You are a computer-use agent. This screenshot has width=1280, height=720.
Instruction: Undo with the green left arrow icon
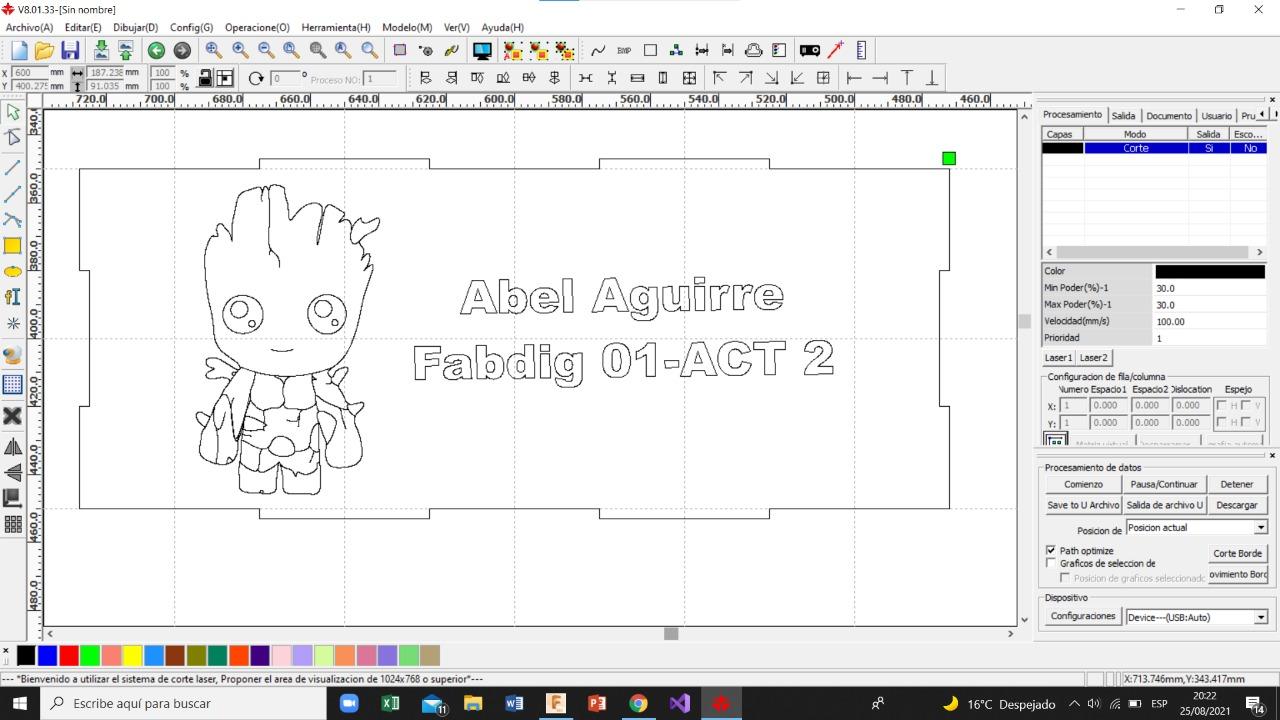coord(156,50)
